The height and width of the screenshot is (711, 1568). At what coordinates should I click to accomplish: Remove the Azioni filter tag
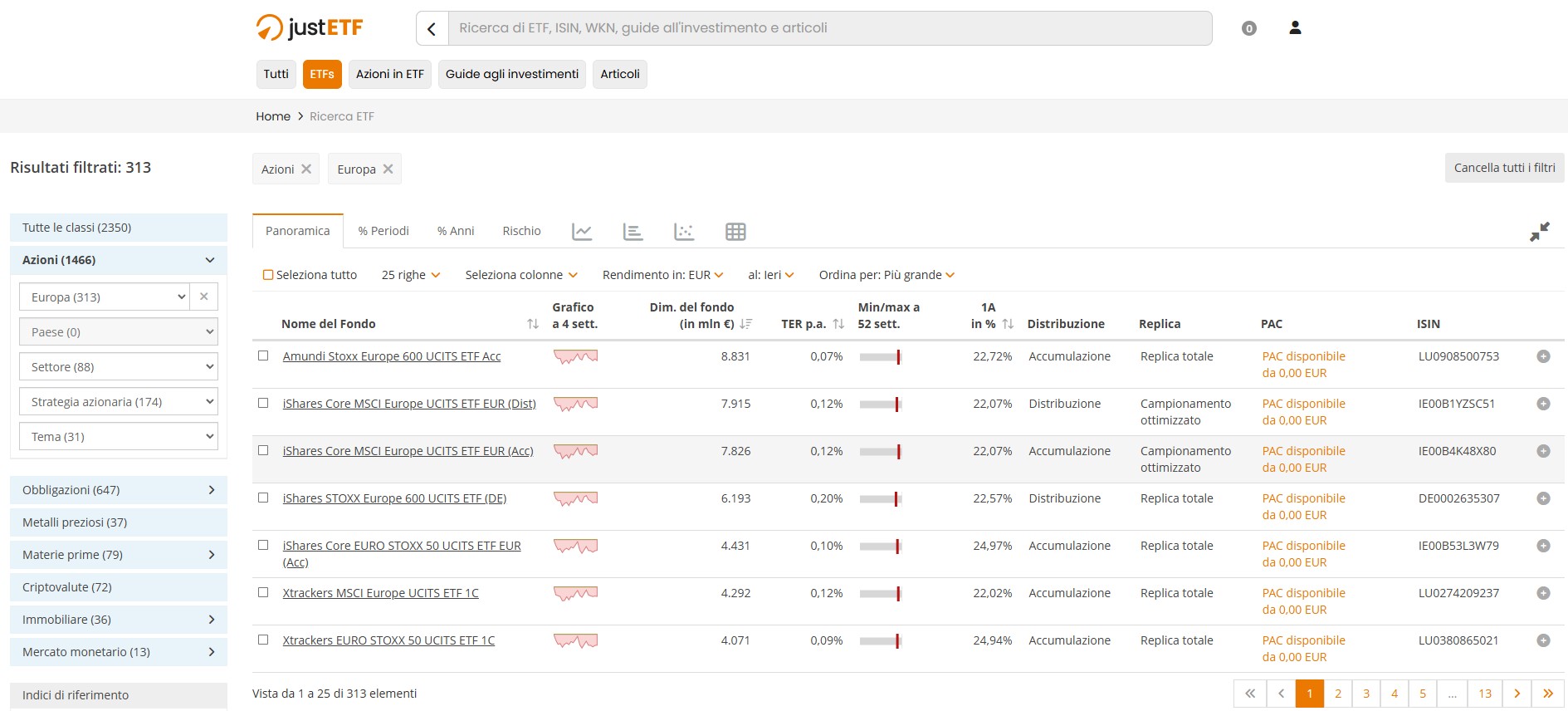tap(306, 169)
